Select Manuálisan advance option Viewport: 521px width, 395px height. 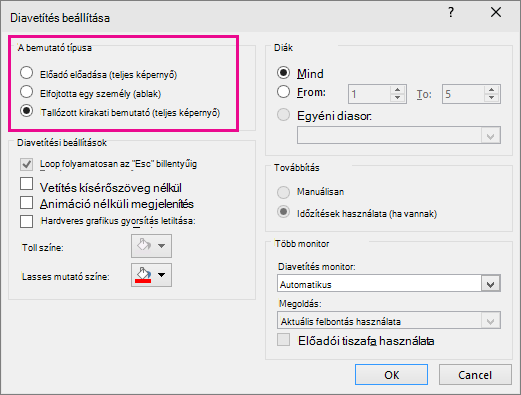coord(283,192)
